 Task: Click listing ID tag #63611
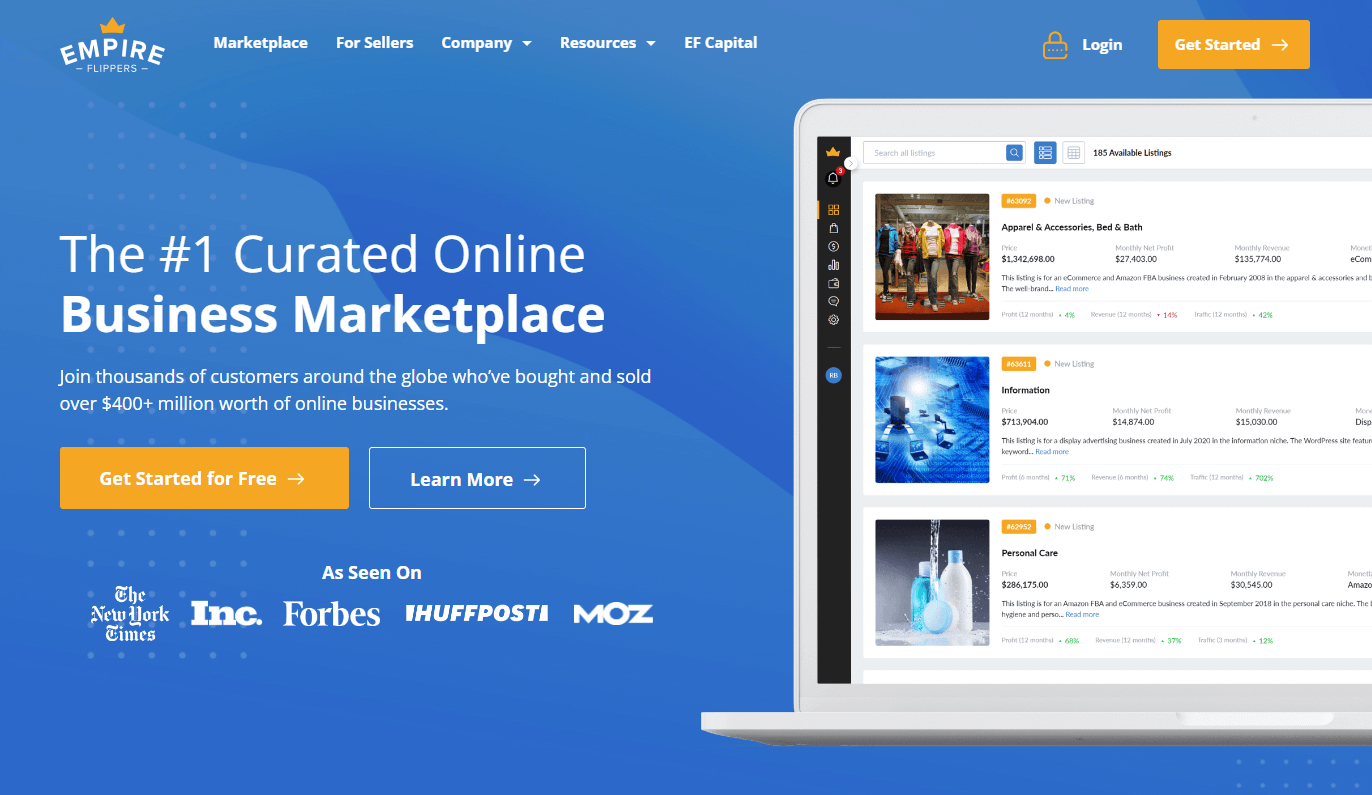tap(1018, 364)
